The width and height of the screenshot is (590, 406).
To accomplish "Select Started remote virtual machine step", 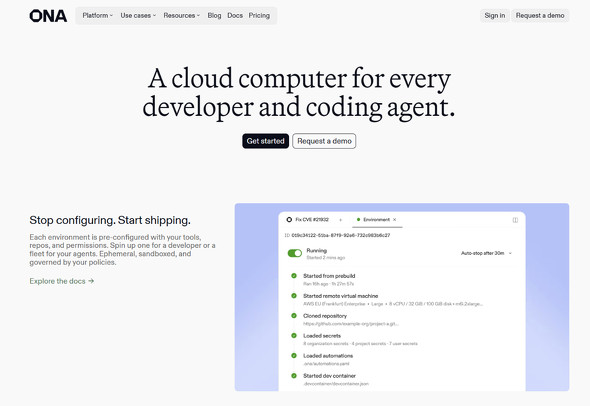I will (341, 296).
